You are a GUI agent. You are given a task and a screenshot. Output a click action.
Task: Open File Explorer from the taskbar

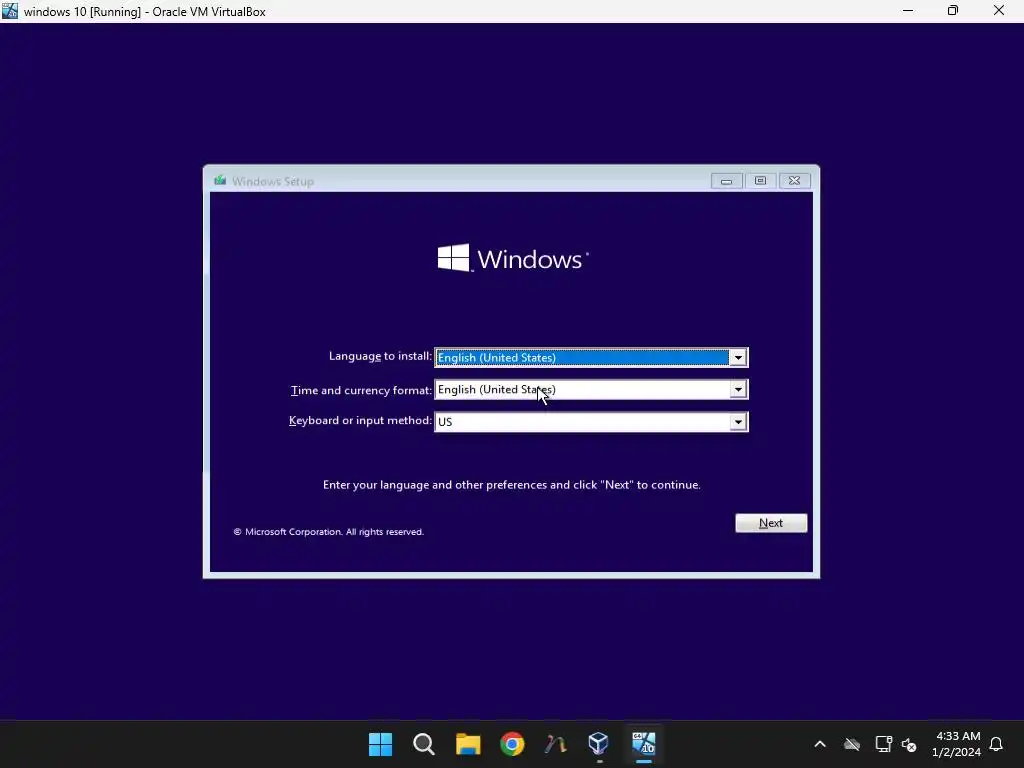point(468,744)
